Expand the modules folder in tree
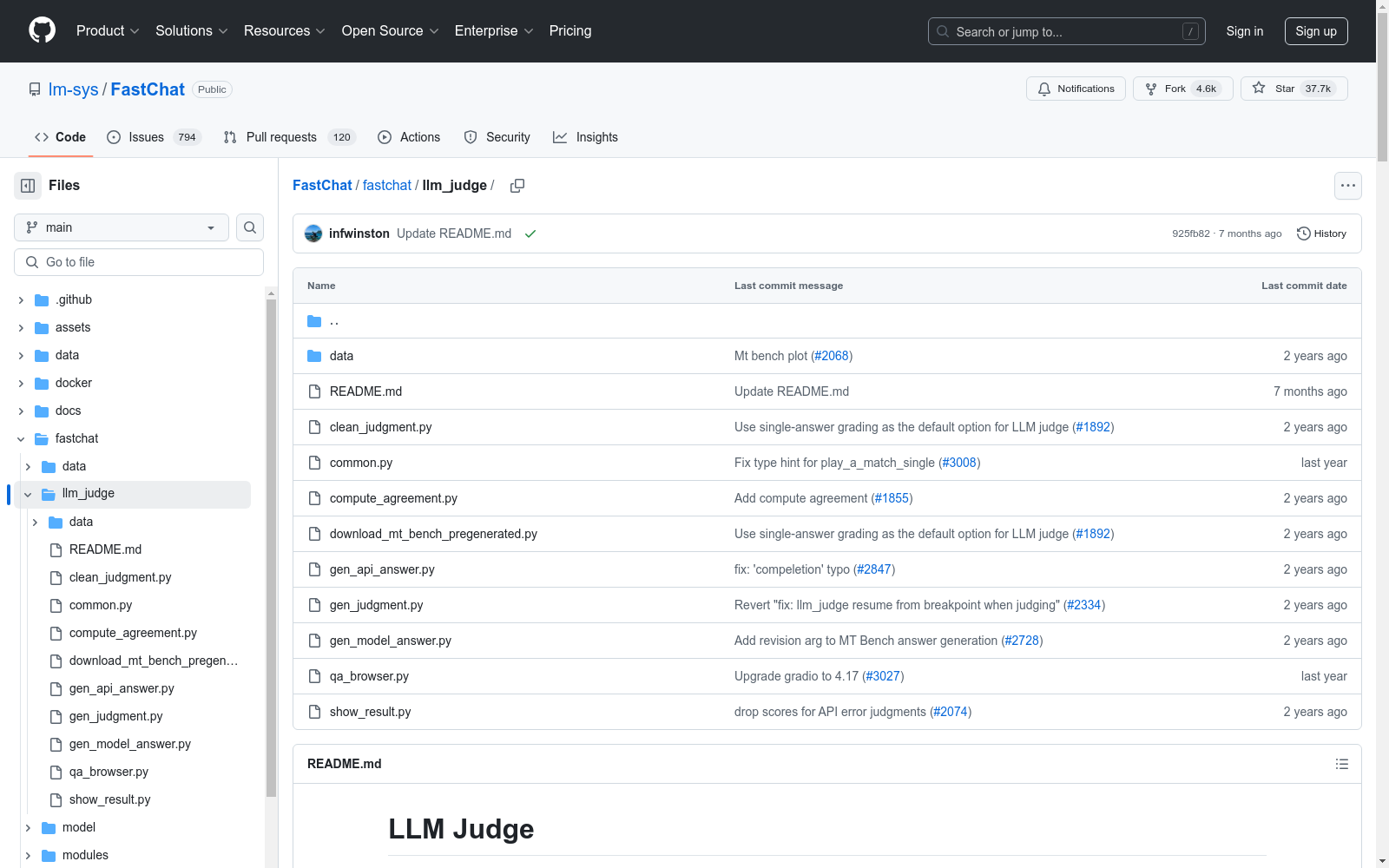The image size is (1389, 868). (28, 855)
